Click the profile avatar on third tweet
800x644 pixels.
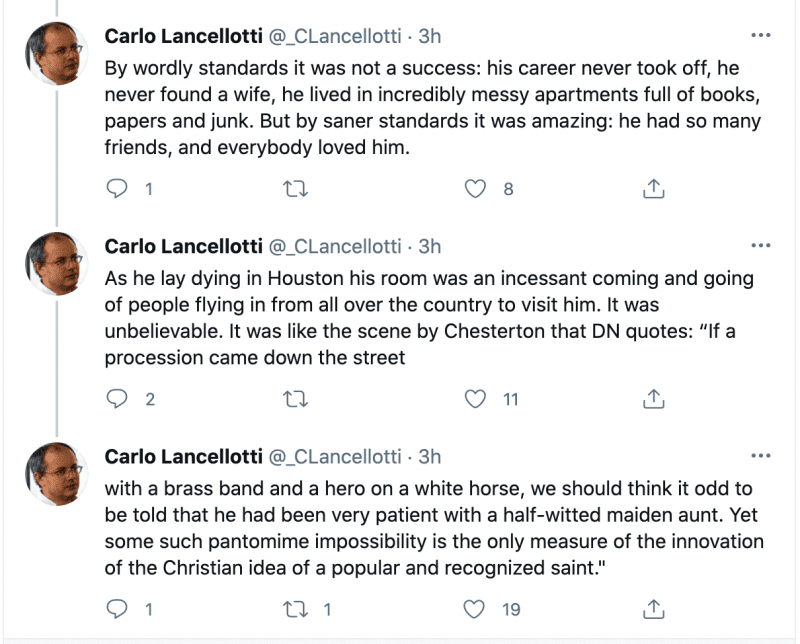tap(55, 472)
